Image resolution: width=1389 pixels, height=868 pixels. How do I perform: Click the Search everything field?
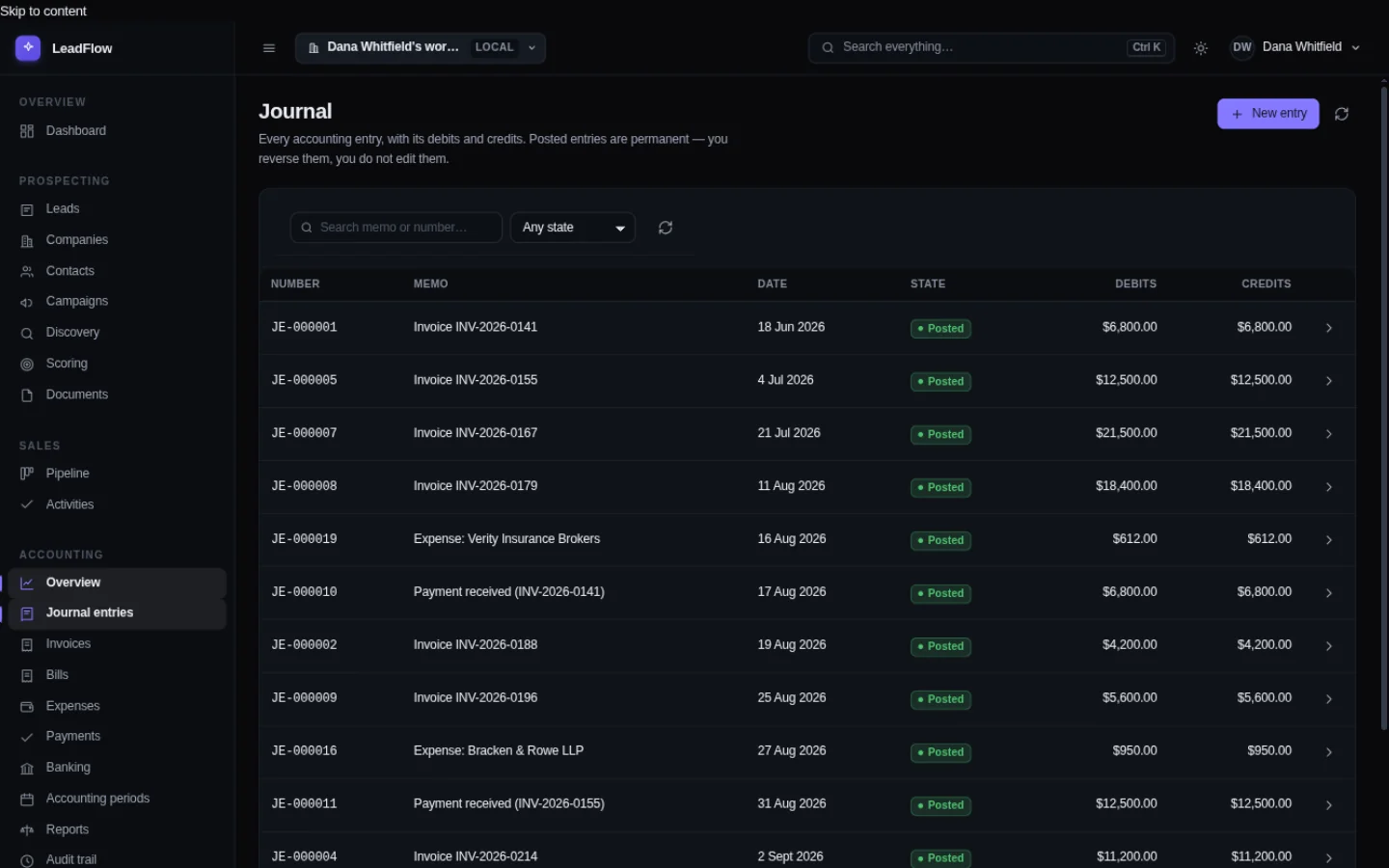pyautogui.click(x=992, y=47)
